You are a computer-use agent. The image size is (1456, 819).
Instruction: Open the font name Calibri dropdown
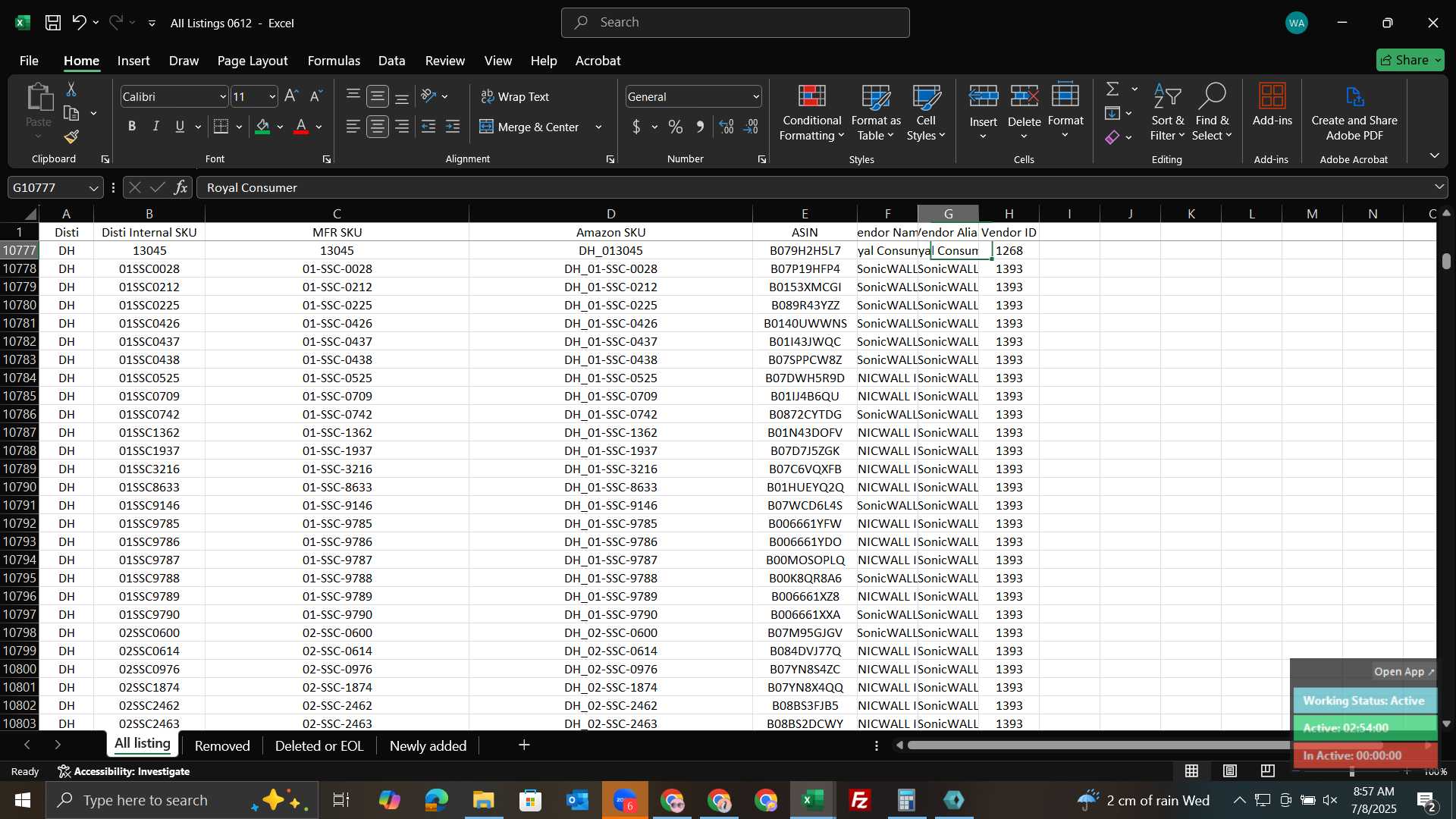tap(223, 97)
